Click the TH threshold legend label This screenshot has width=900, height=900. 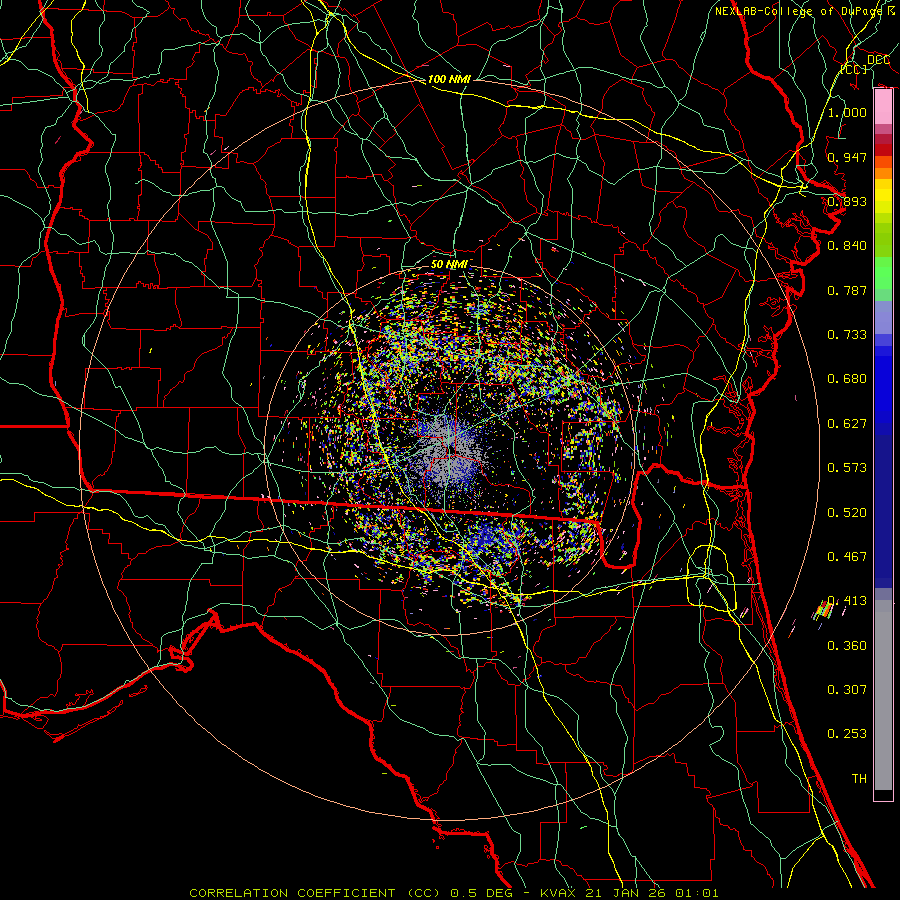coord(859,779)
